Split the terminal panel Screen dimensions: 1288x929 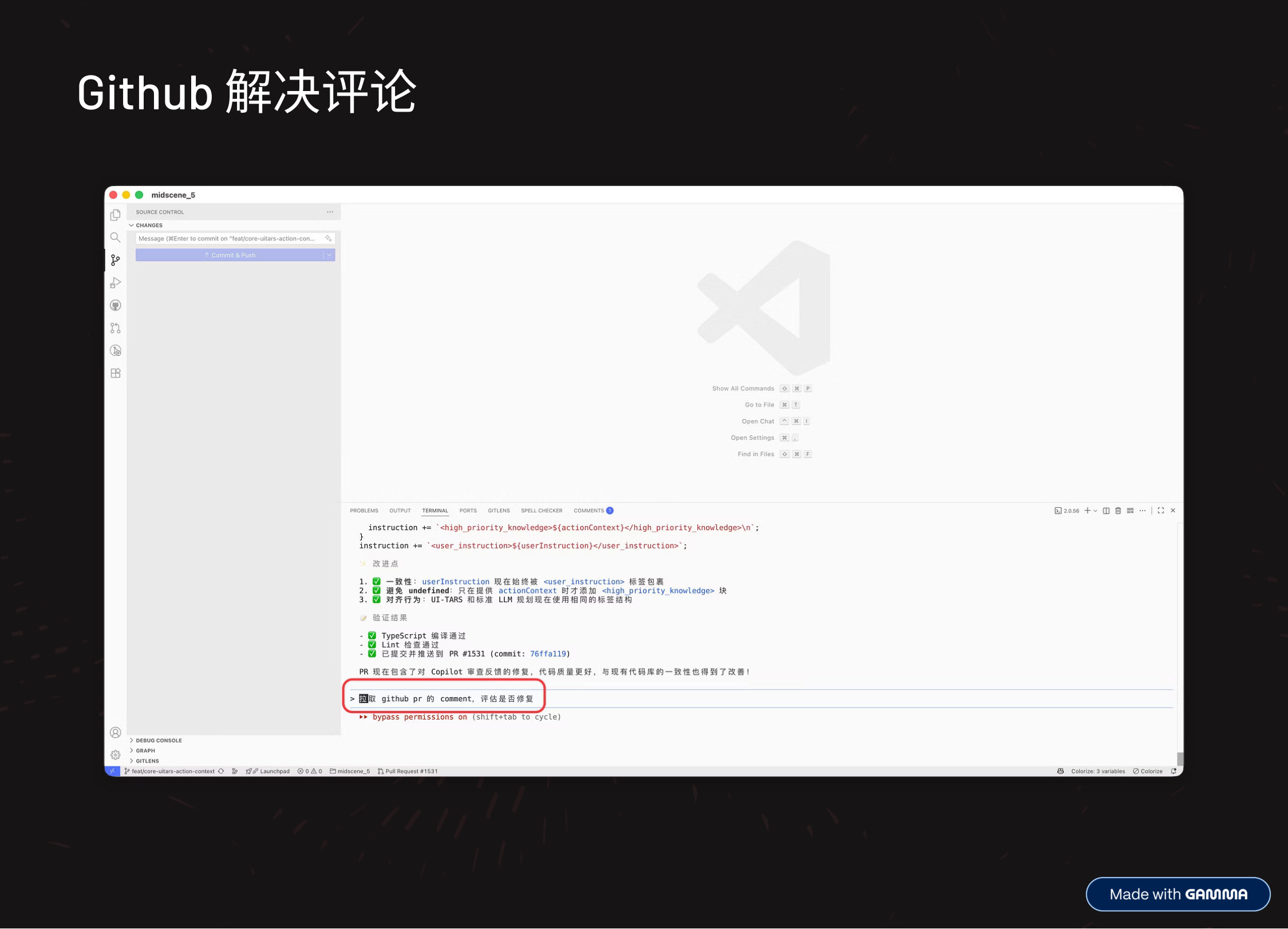(1106, 511)
